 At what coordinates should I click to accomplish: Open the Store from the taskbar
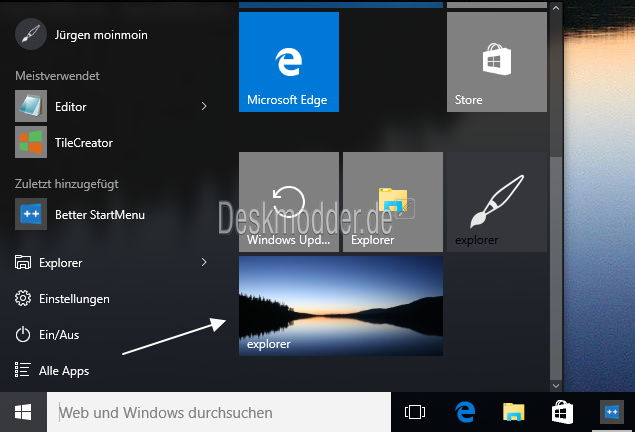click(x=562, y=412)
